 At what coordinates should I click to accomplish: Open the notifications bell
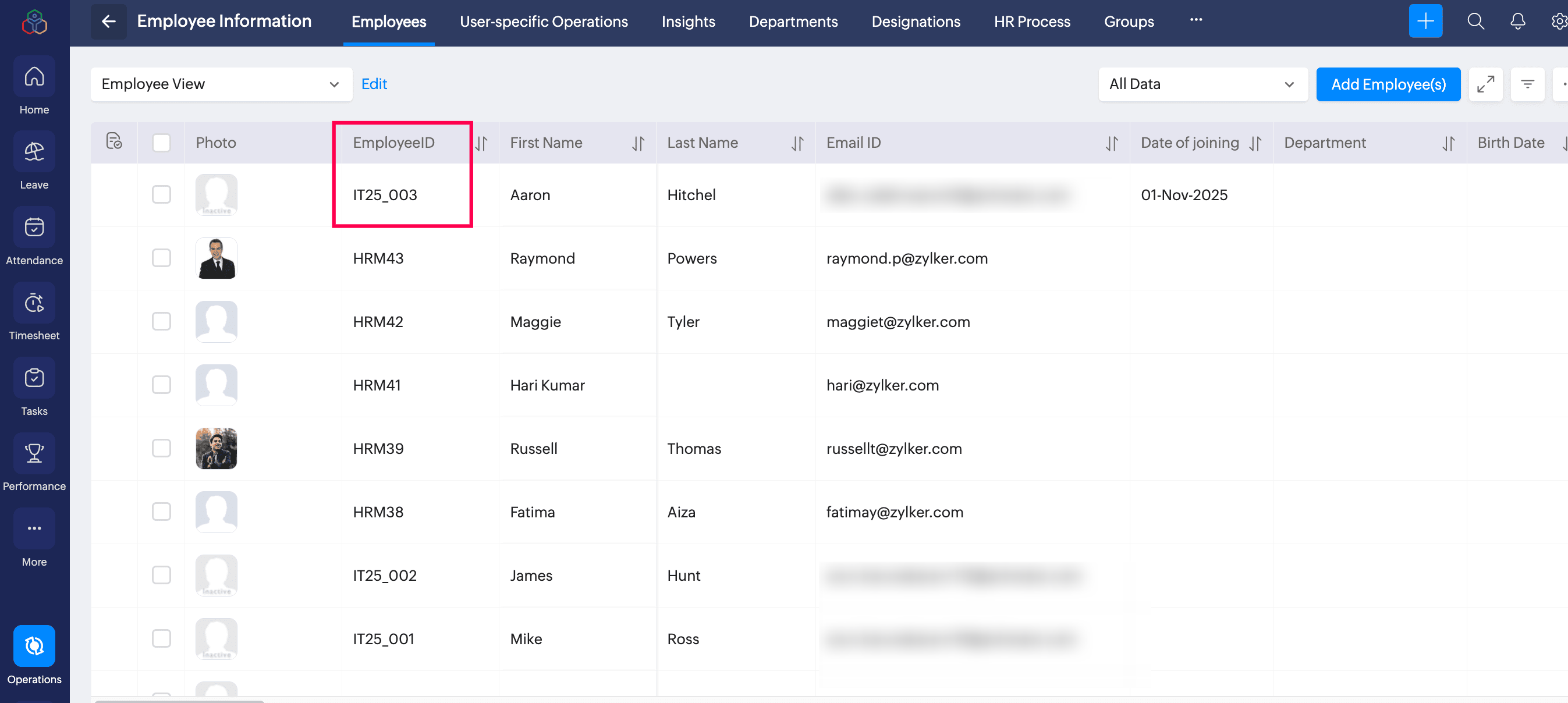(1517, 22)
